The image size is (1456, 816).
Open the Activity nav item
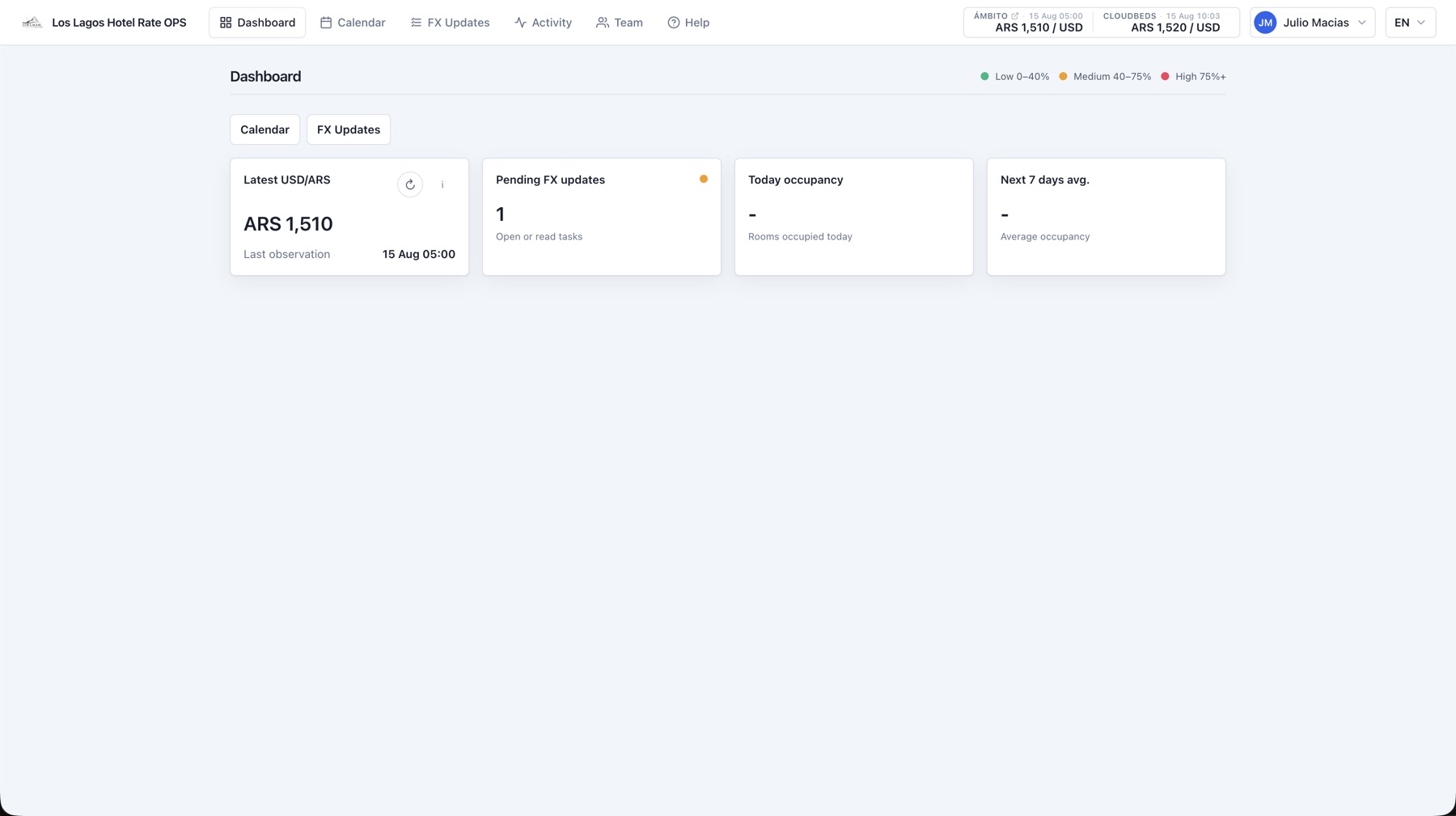[543, 23]
